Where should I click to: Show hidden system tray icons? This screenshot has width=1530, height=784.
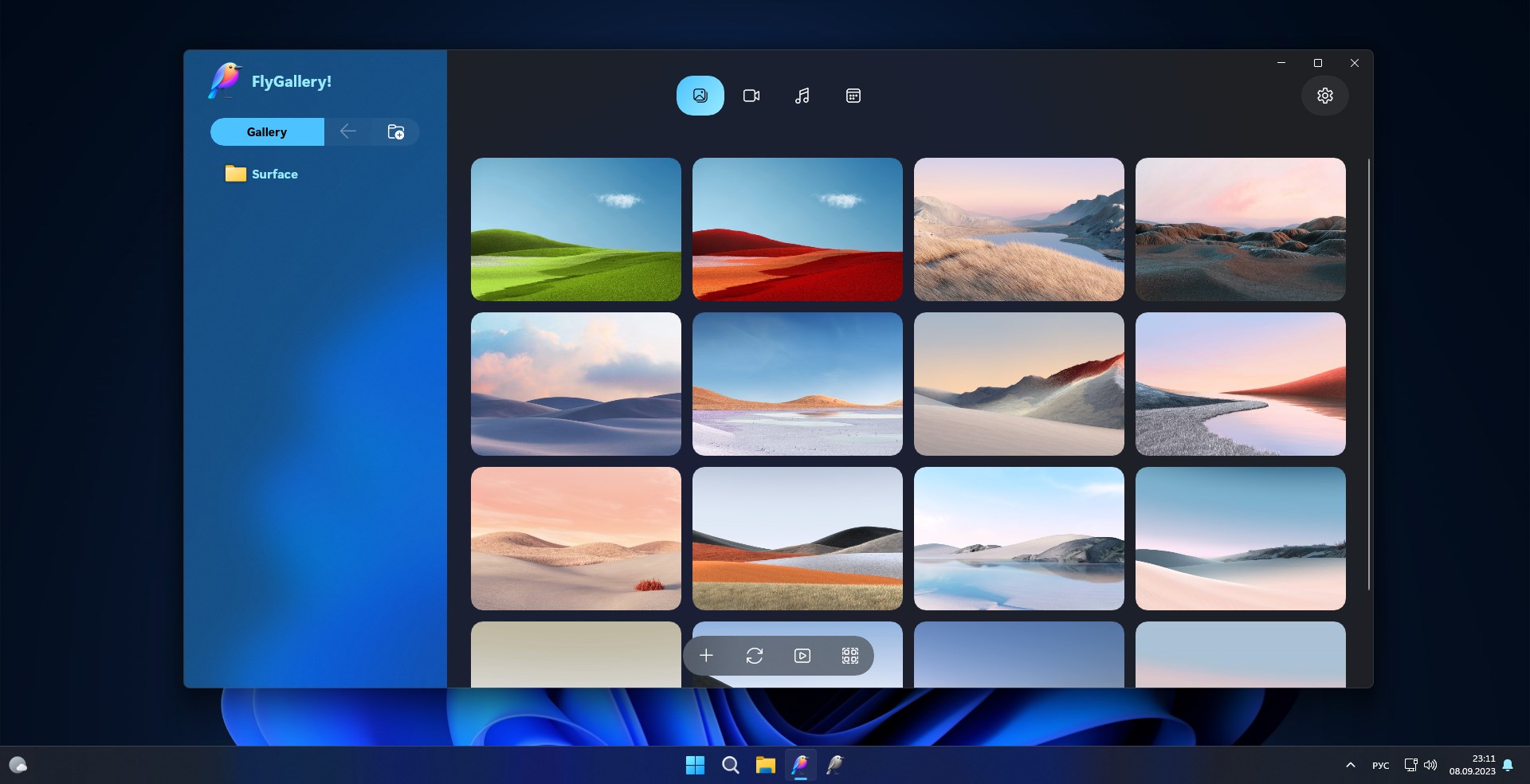tap(1350, 765)
